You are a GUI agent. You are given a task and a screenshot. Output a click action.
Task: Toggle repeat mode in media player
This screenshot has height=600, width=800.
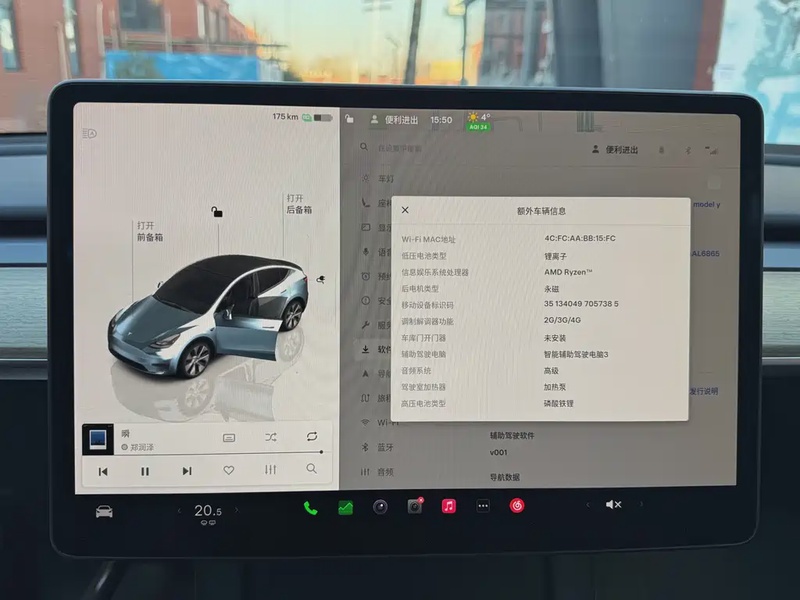point(312,437)
